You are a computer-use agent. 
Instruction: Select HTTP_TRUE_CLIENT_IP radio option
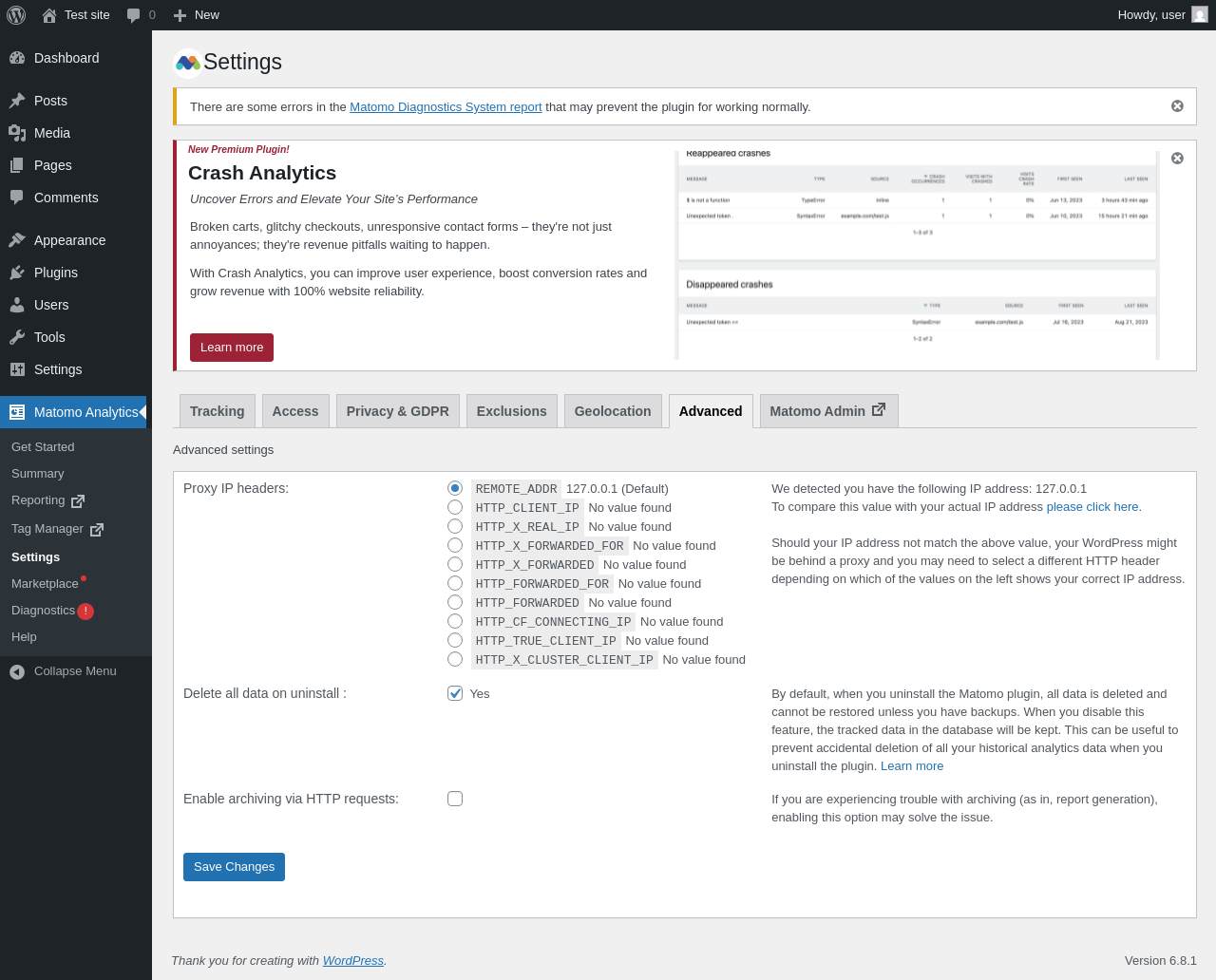click(455, 640)
